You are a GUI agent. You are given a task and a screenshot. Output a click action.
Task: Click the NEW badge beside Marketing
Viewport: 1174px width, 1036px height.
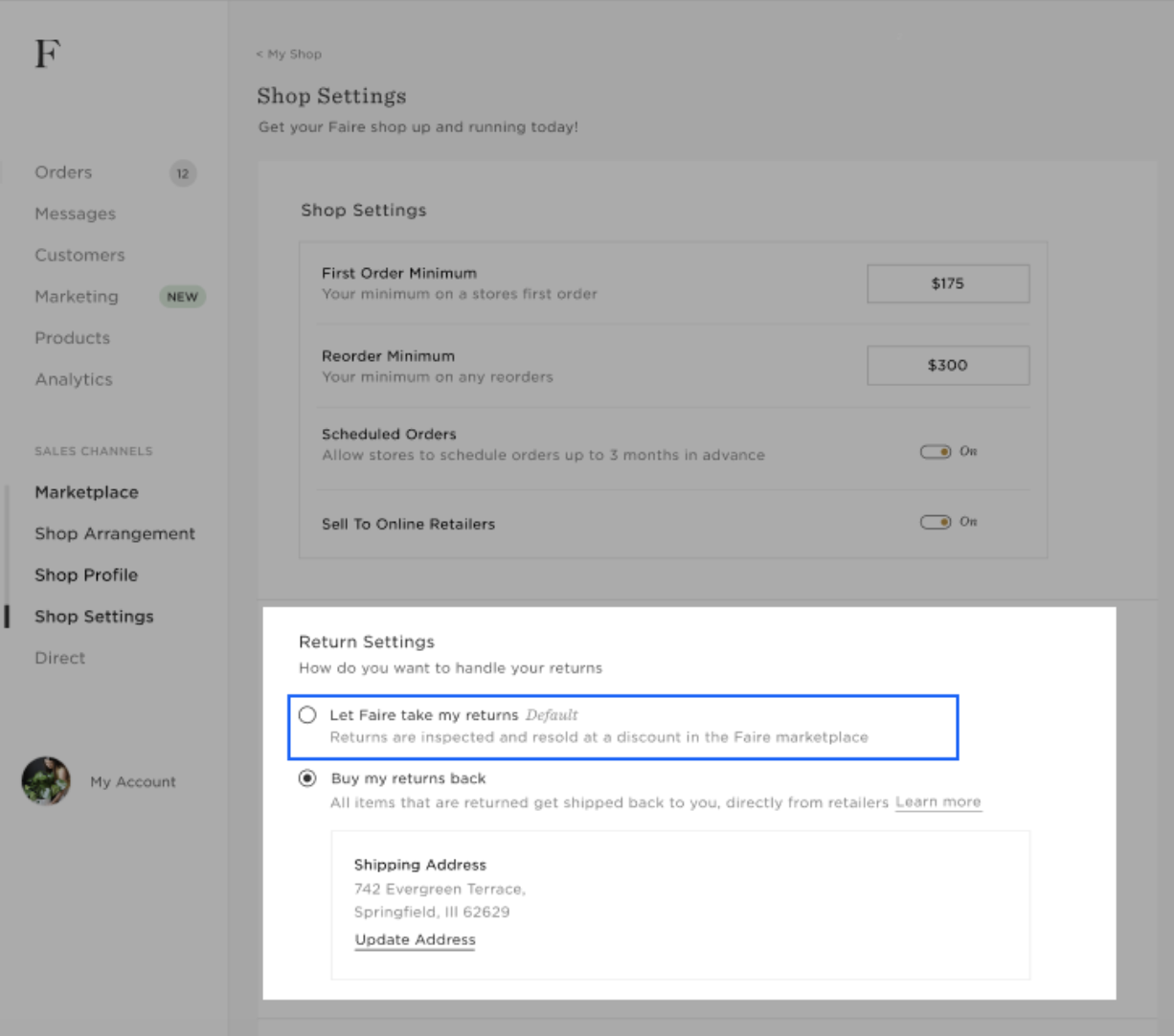(182, 297)
